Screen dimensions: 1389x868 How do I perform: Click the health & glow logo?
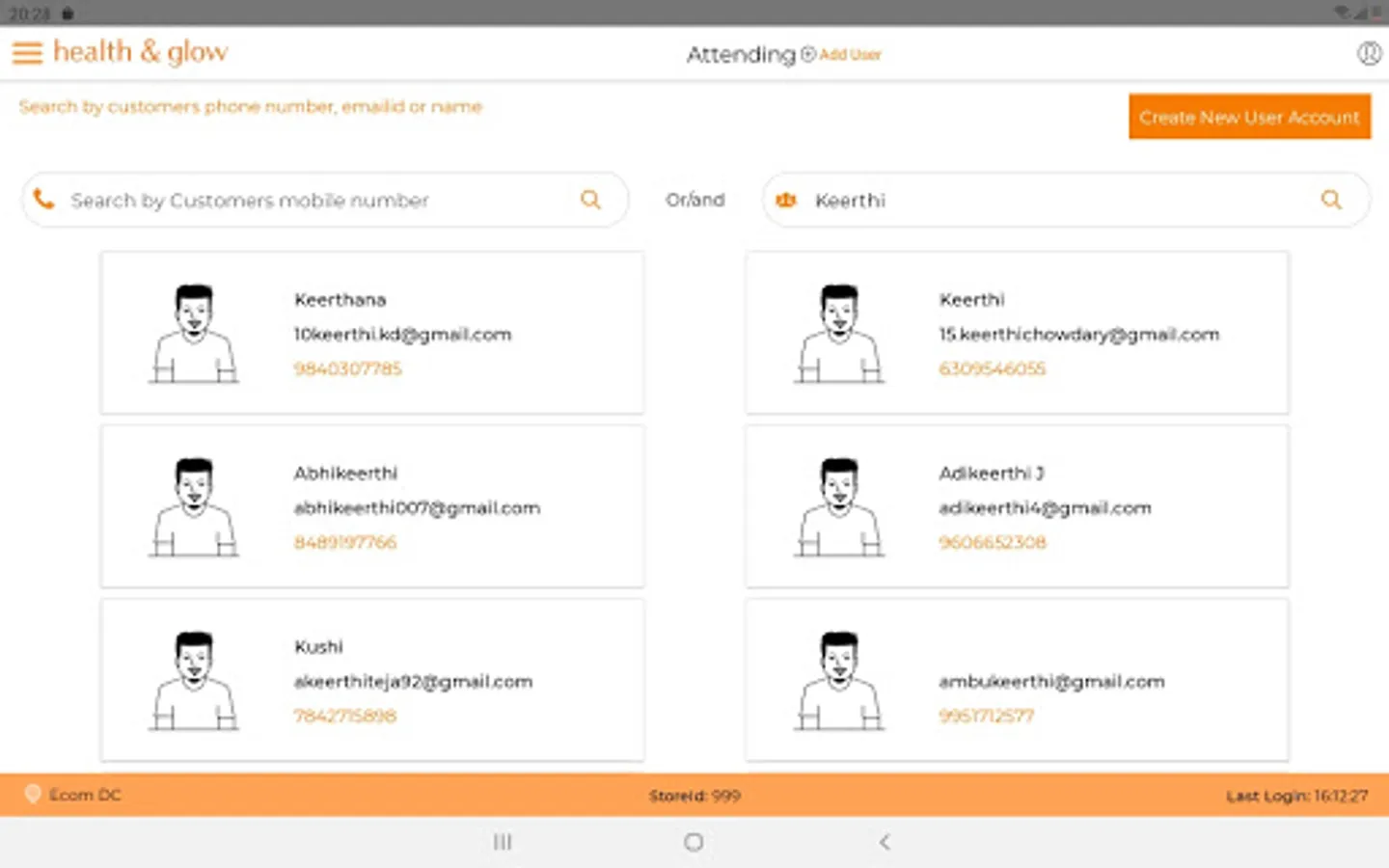(x=141, y=52)
